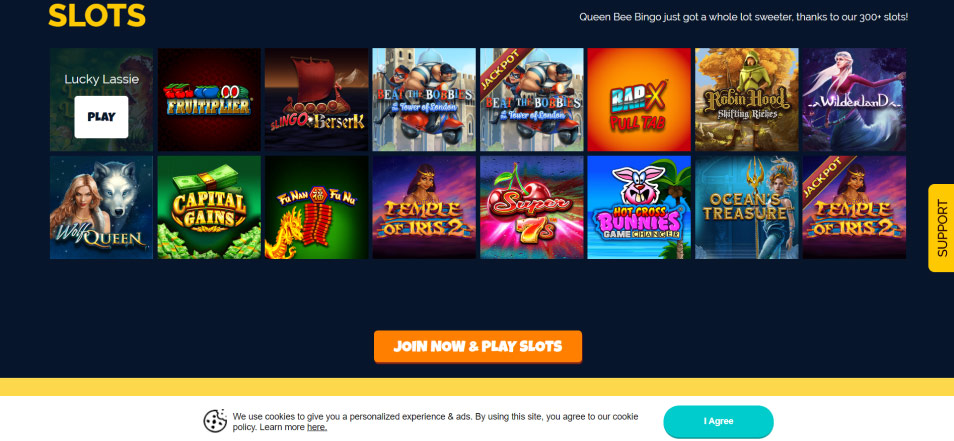
Task: Click the PLAY button on Lucky Lassie
Action: click(x=101, y=117)
